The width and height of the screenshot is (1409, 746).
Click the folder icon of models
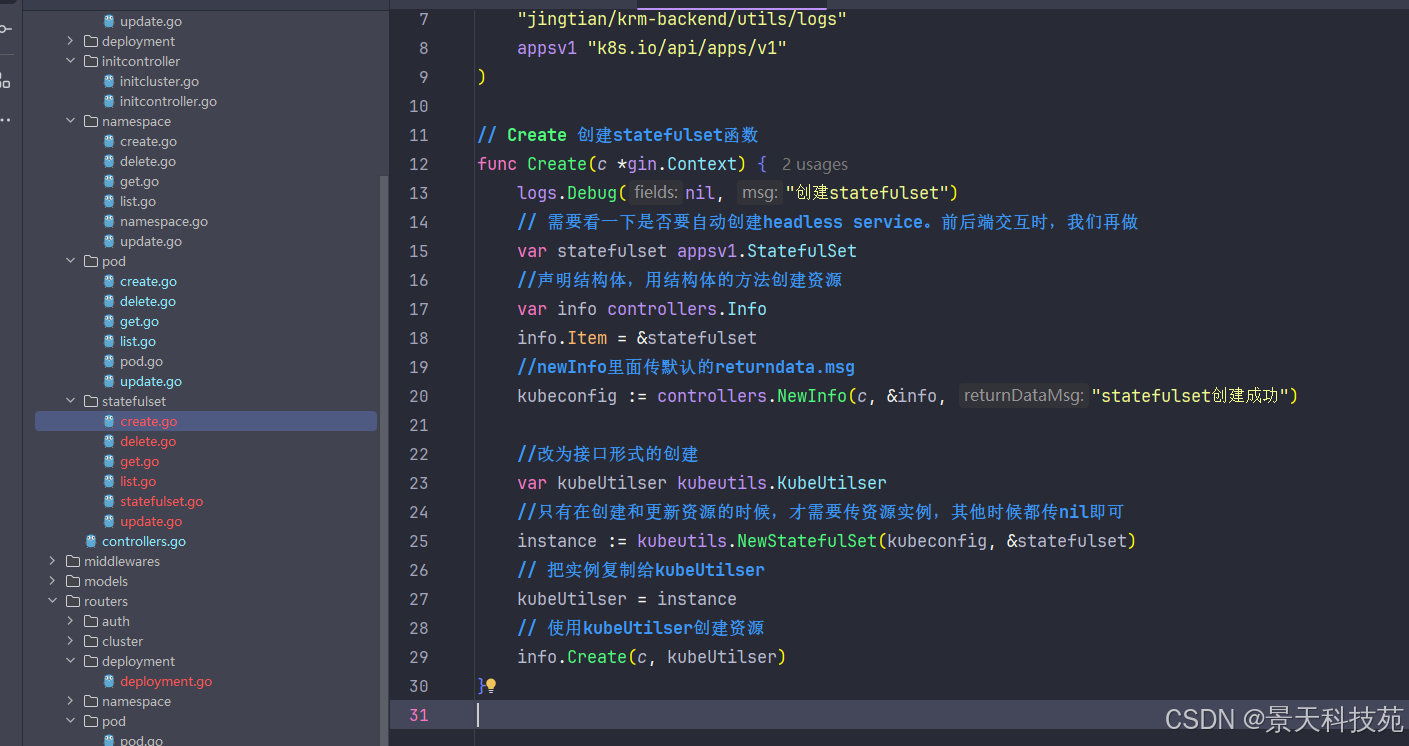tap(73, 581)
